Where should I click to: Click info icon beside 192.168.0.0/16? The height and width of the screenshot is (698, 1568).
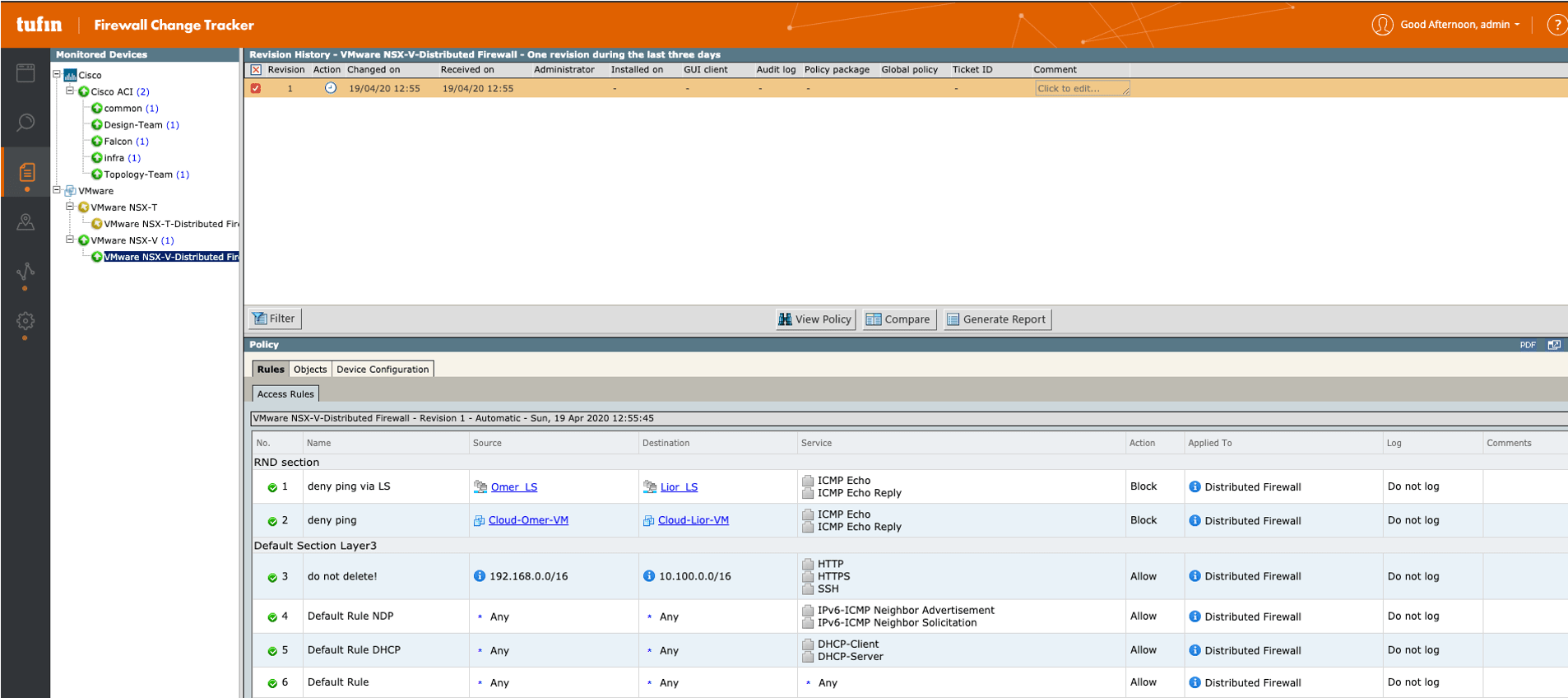click(x=480, y=576)
